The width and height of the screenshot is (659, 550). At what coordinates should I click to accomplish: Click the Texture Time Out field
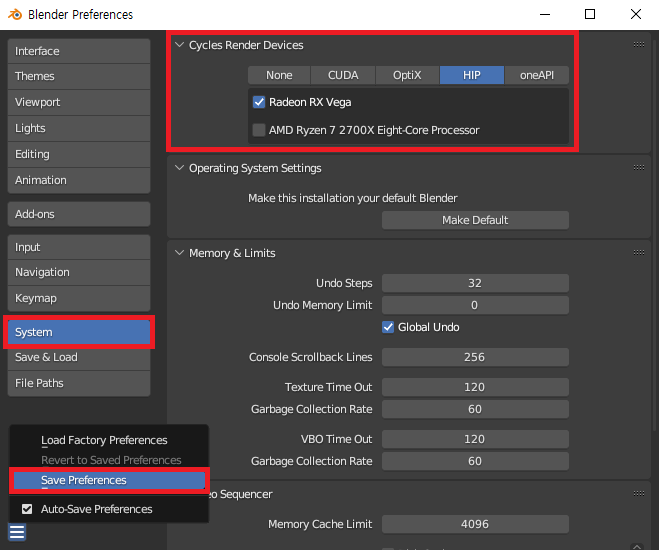tap(475, 387)
